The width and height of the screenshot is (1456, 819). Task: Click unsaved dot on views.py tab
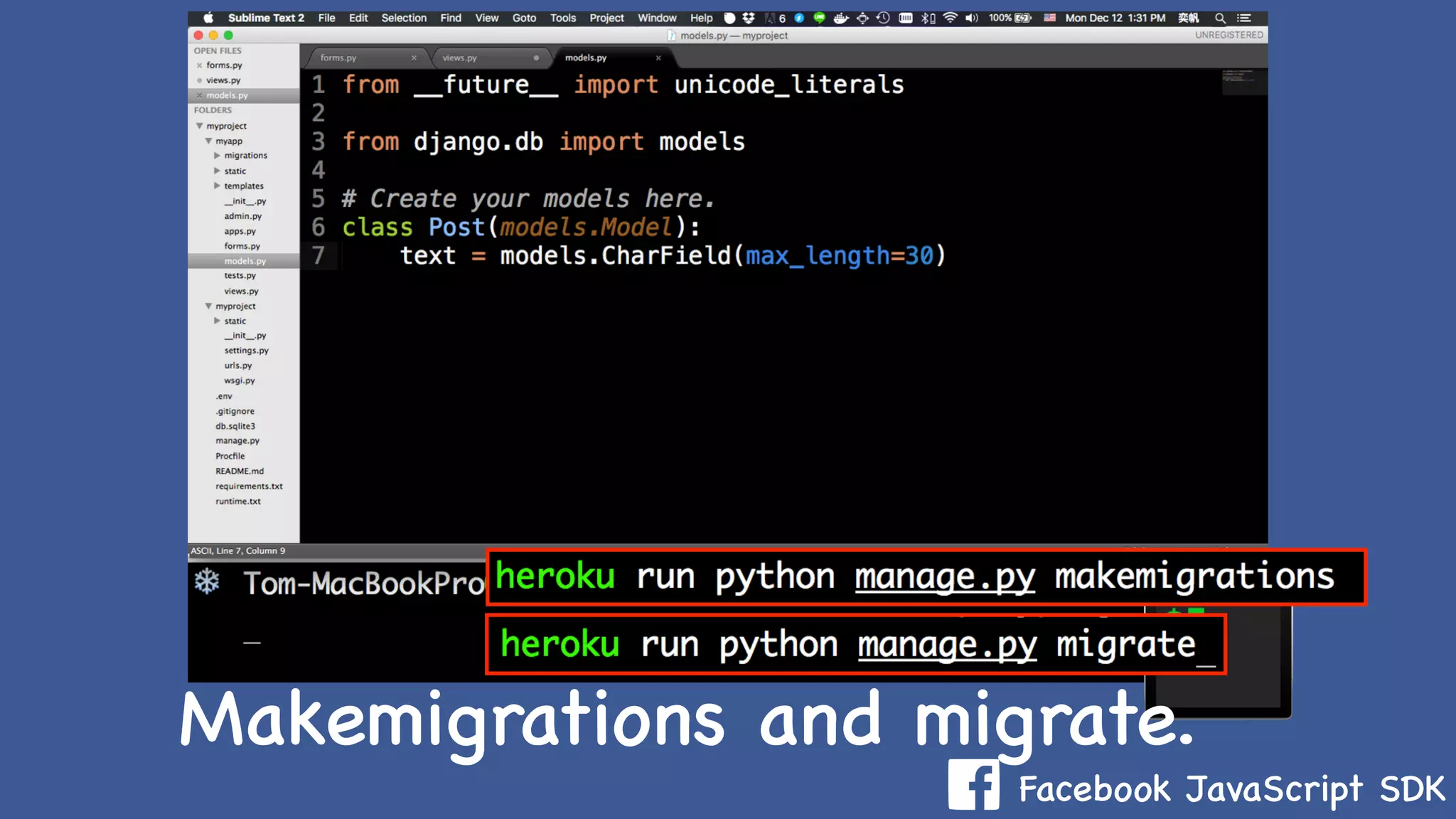[536, 58]
